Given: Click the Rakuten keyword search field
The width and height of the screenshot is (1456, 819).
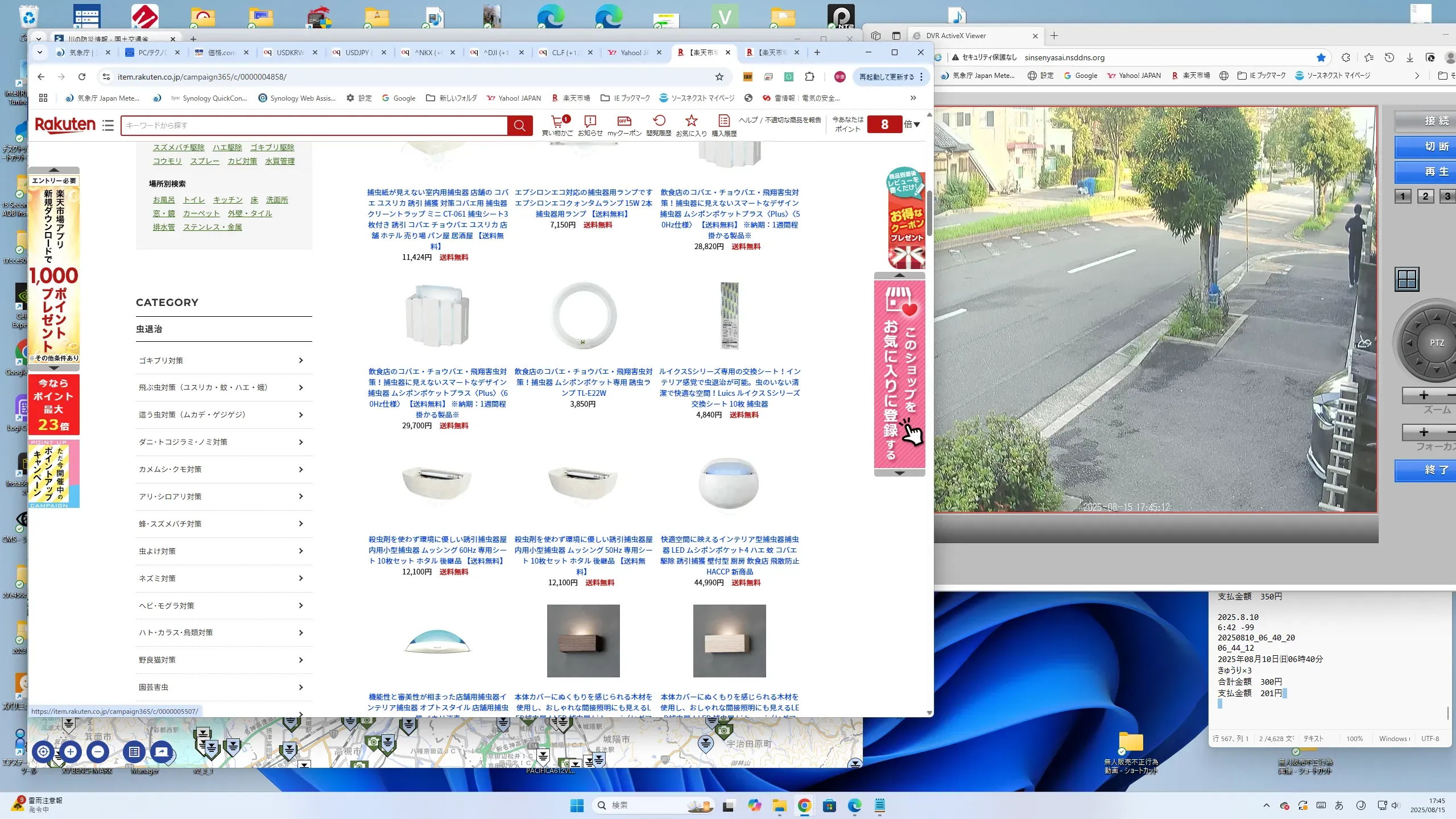Looking at the screenshot, I should pyautogui.click(x=314, y=126).
